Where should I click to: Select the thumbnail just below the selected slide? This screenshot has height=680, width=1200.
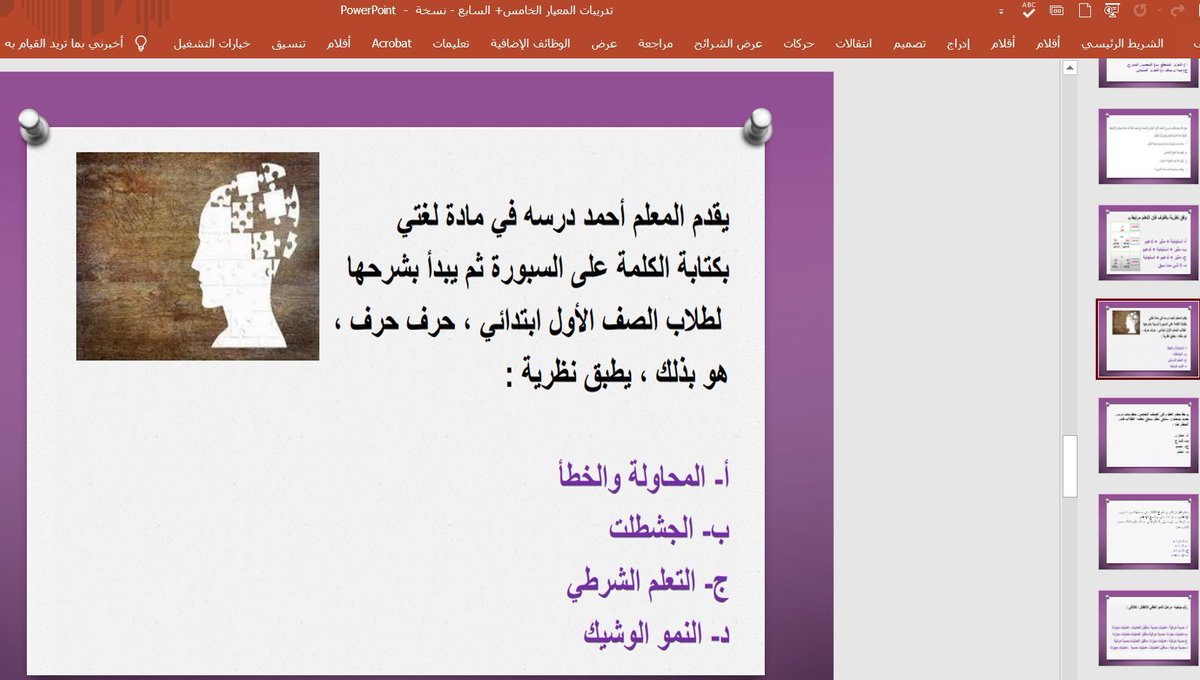coord(1148,435)
